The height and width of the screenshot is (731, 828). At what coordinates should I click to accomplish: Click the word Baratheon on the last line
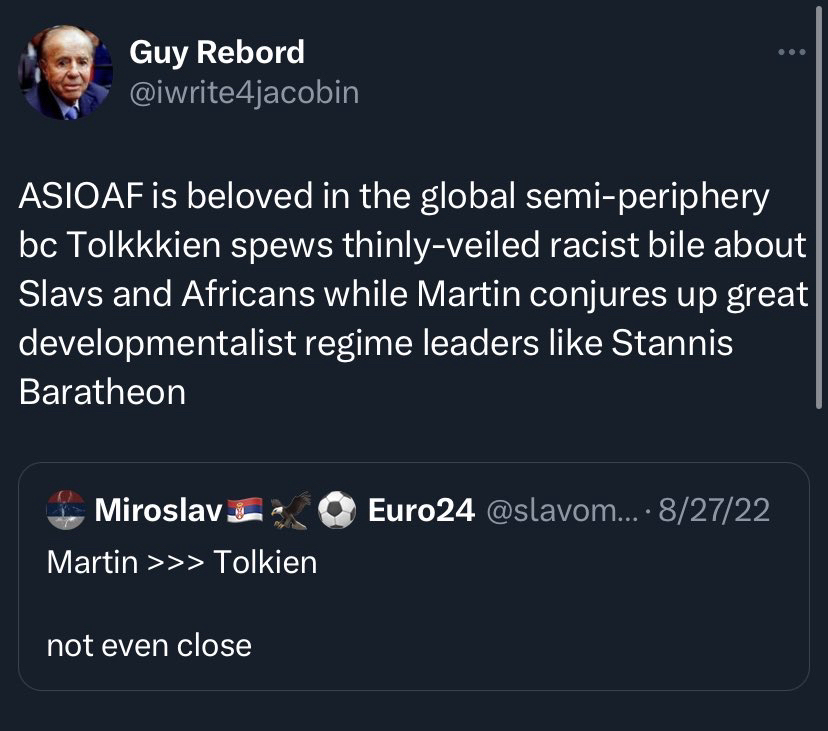coord(102,391)
